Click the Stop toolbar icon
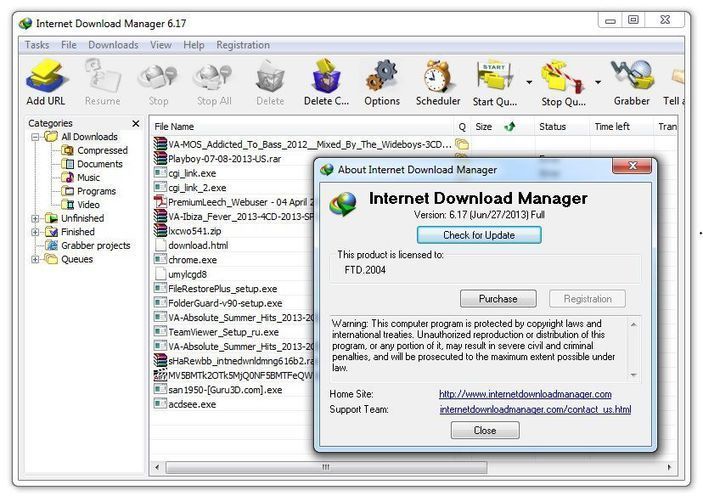The width and height of the screenshot is (703, 496). pos(158,76)
